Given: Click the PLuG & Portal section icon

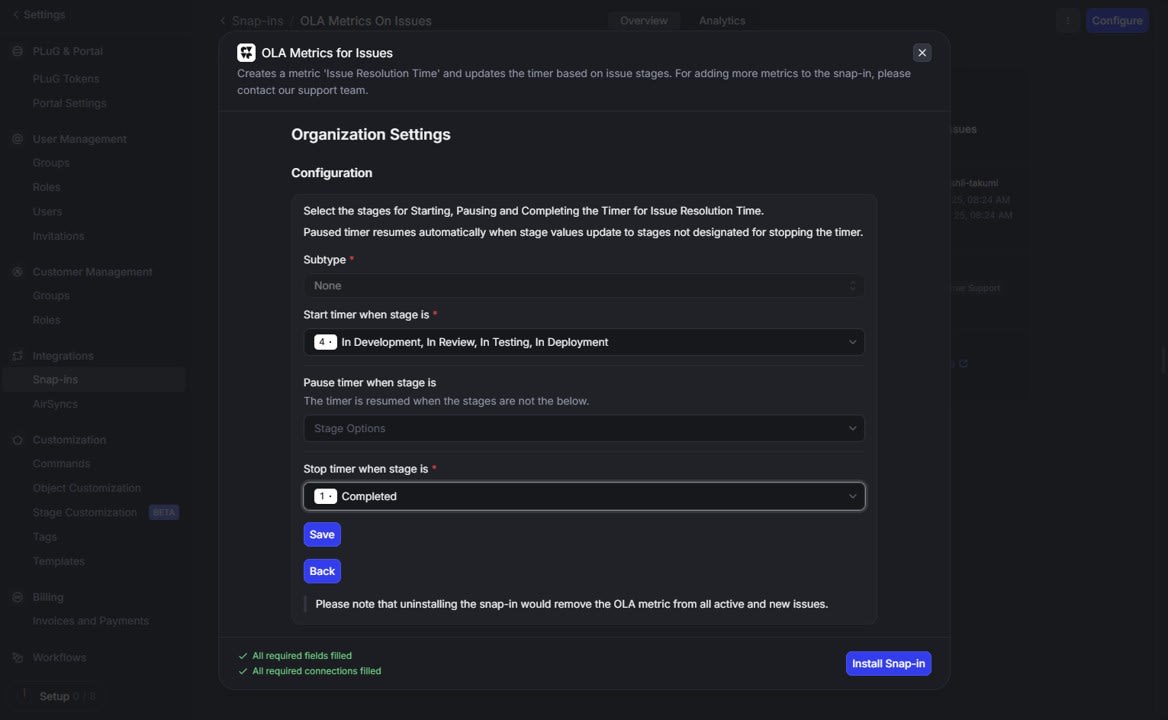Looking at the screenshot, I should pos(18,51).
